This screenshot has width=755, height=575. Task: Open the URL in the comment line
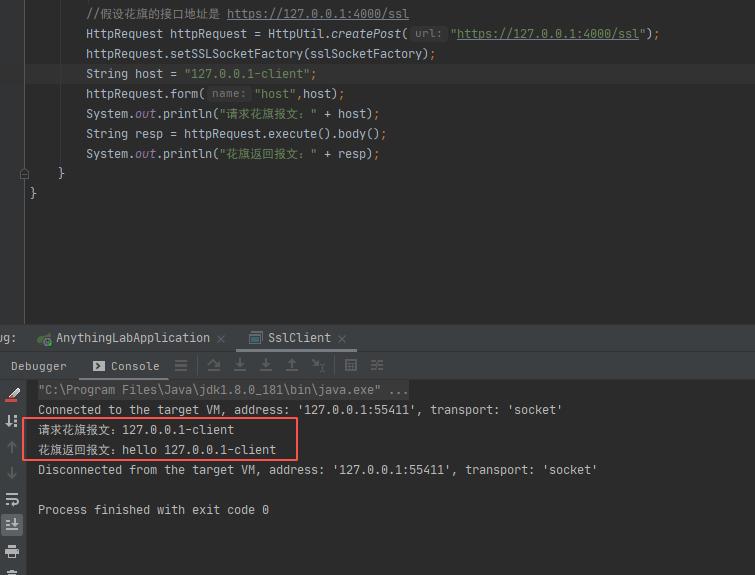[318, 13]
